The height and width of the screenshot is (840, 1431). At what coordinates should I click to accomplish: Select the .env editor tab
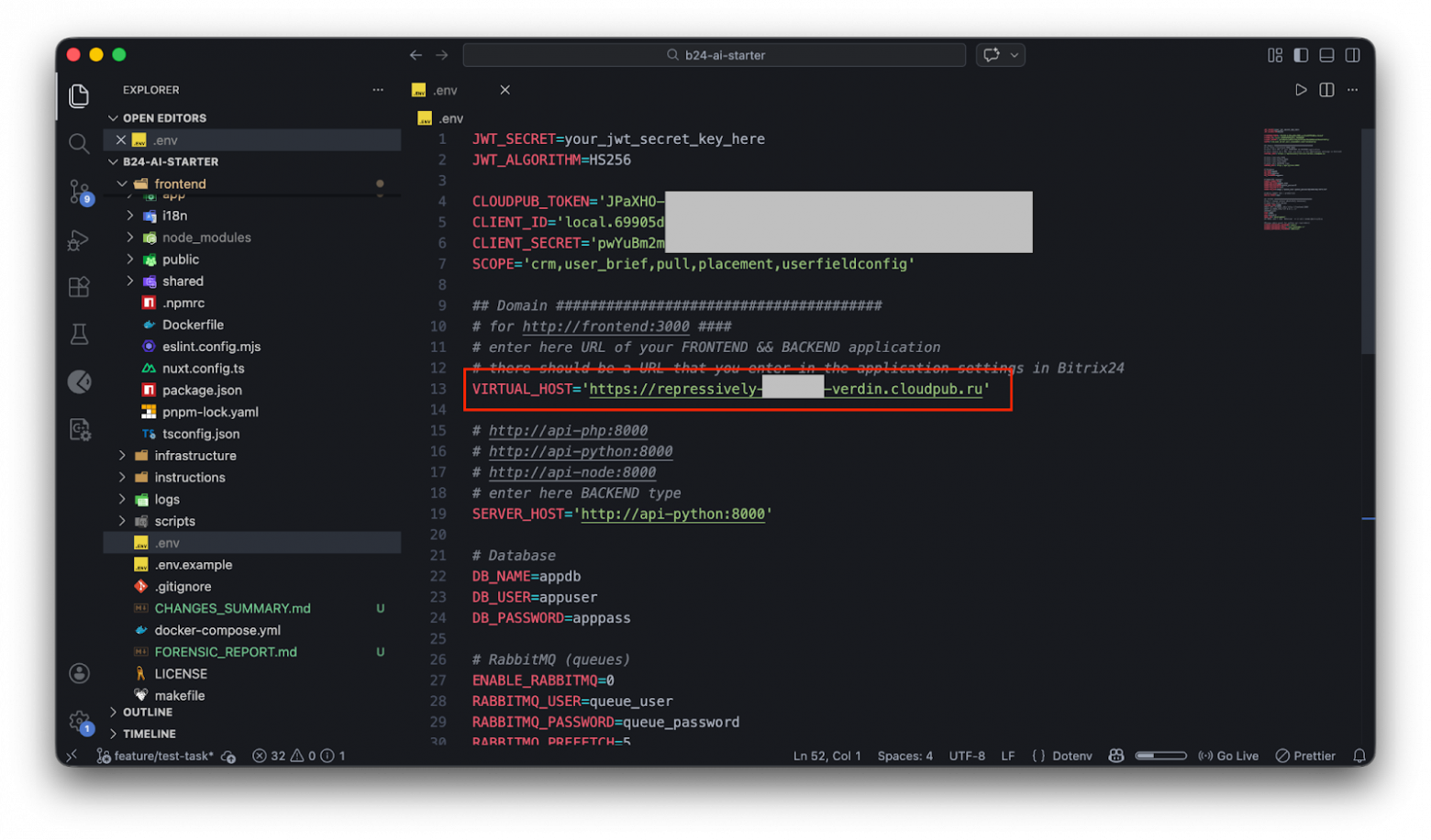coord(446,90)
